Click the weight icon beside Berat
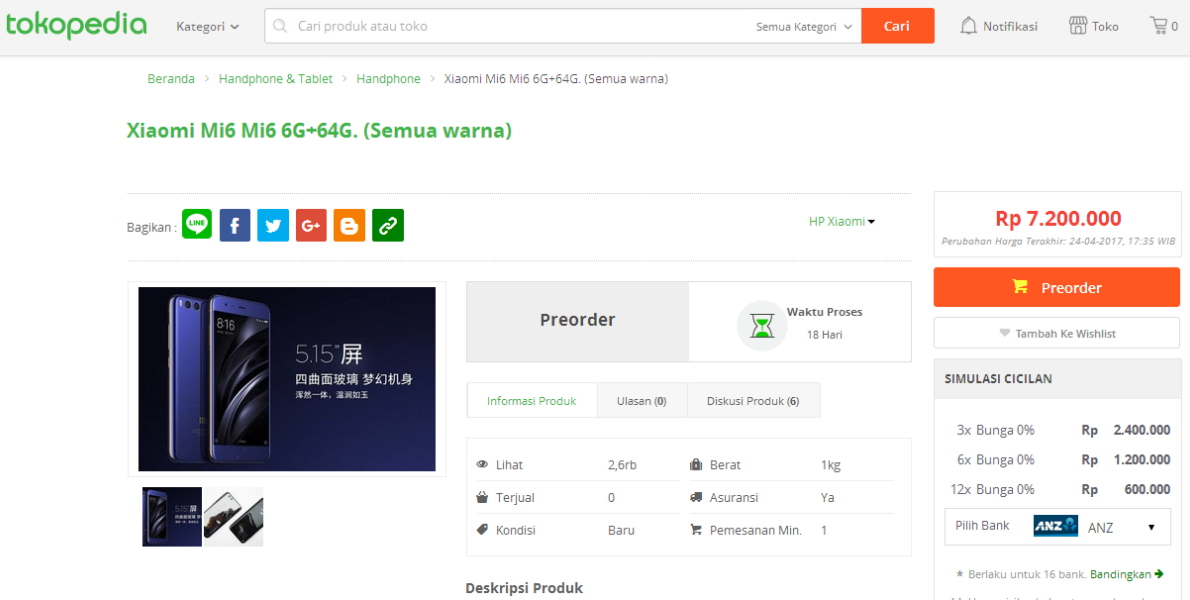 point(696,465)
